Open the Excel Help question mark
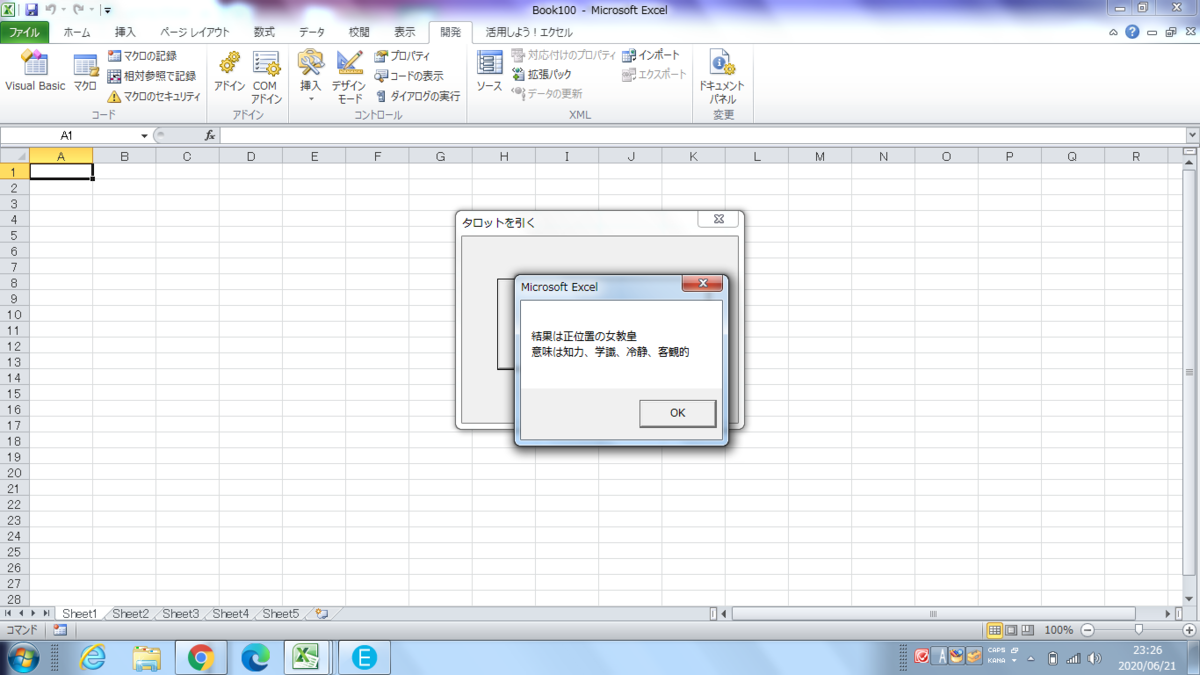1200x675 pixels. [1131, 32]
